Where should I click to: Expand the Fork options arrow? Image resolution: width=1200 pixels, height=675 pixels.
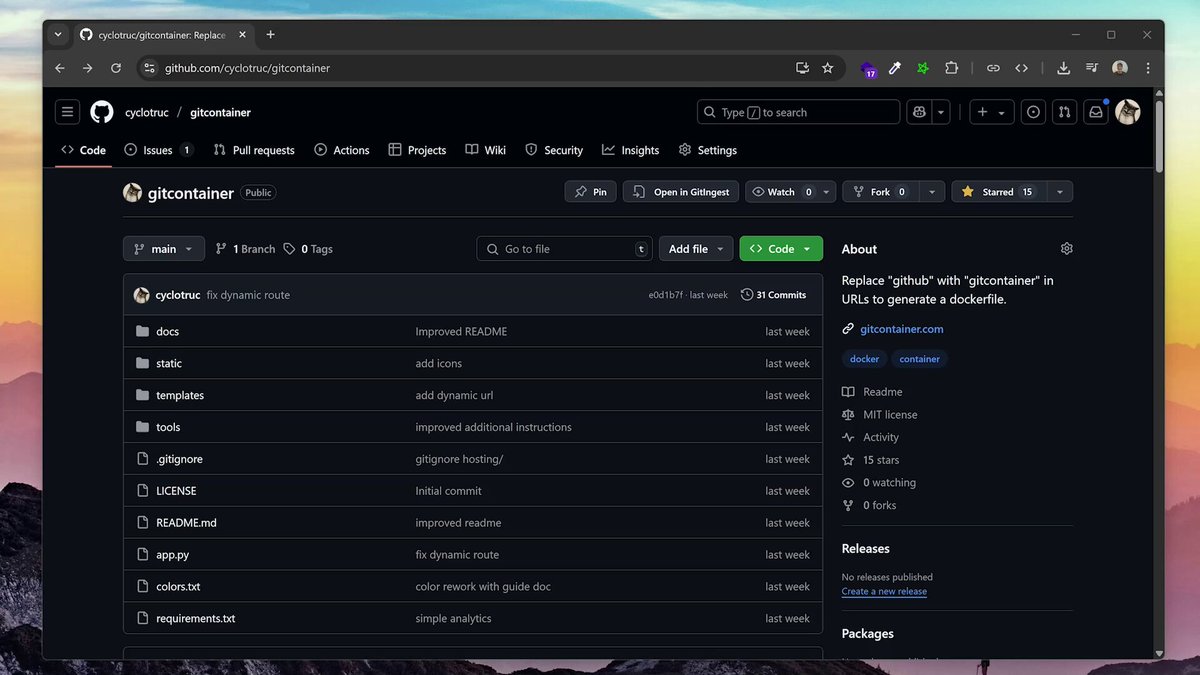[932, 192]
